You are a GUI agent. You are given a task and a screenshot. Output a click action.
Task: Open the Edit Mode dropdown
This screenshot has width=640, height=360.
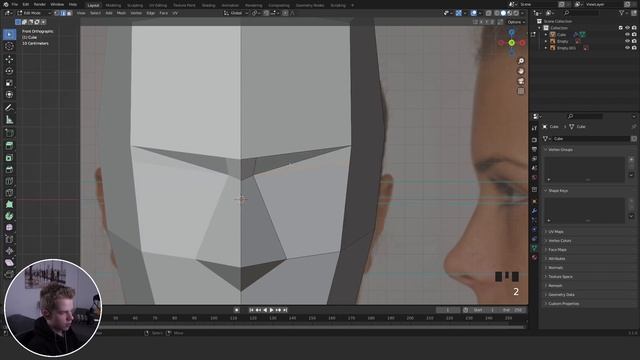34,13
